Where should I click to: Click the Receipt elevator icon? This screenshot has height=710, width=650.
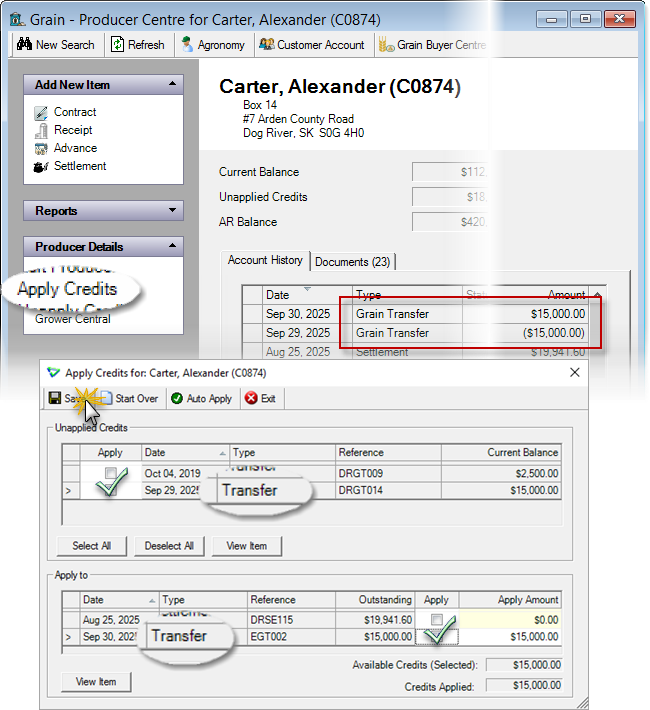tap(41, 131)
